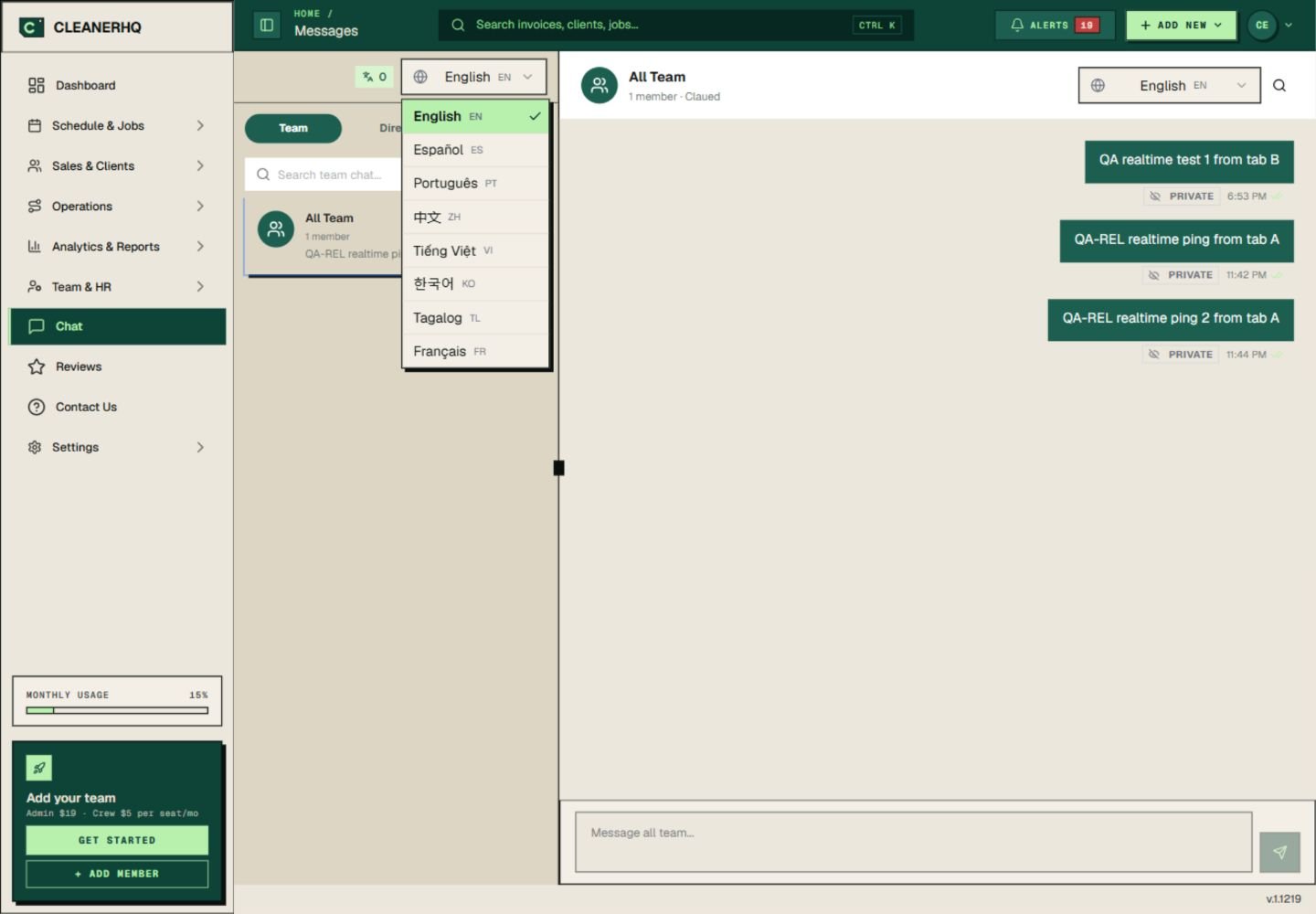
Task: Focus the Message all team input
Action: click(913, 842)
